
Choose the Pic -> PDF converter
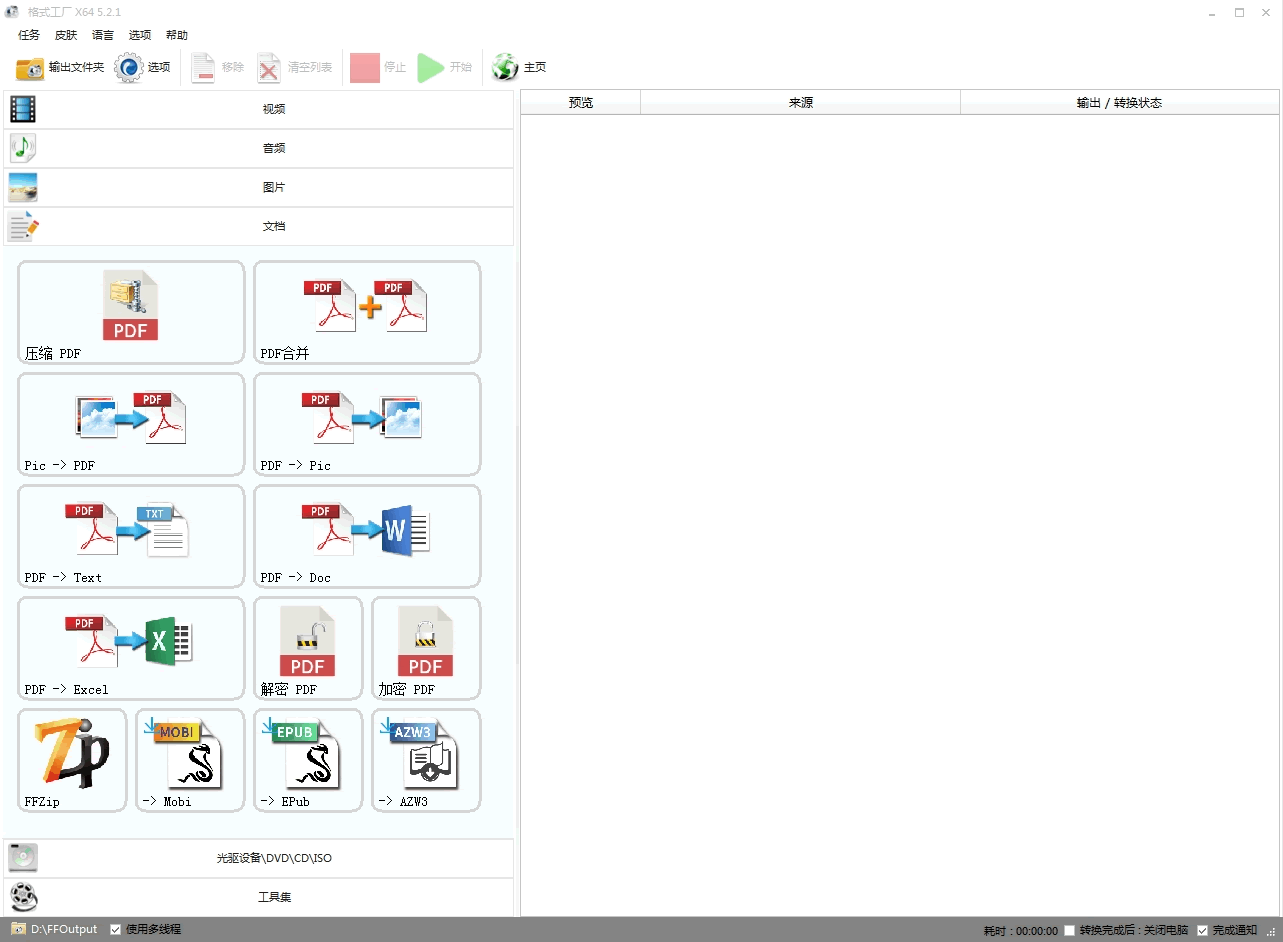pos(131,424)
